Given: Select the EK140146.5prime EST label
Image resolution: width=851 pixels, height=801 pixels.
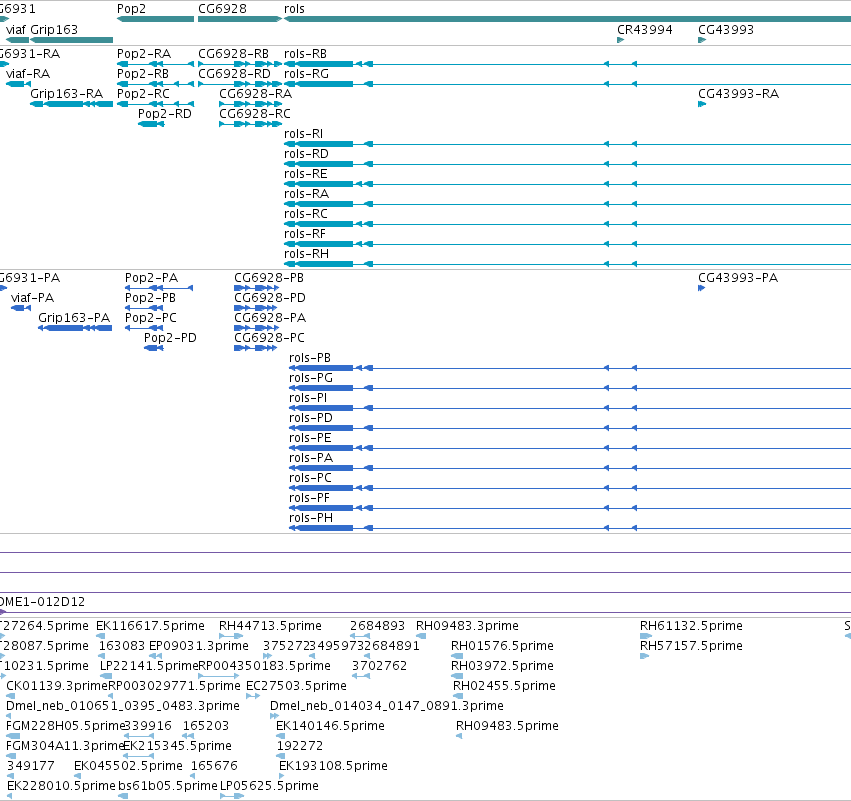Looking at the screenshot, I should 331,726.
